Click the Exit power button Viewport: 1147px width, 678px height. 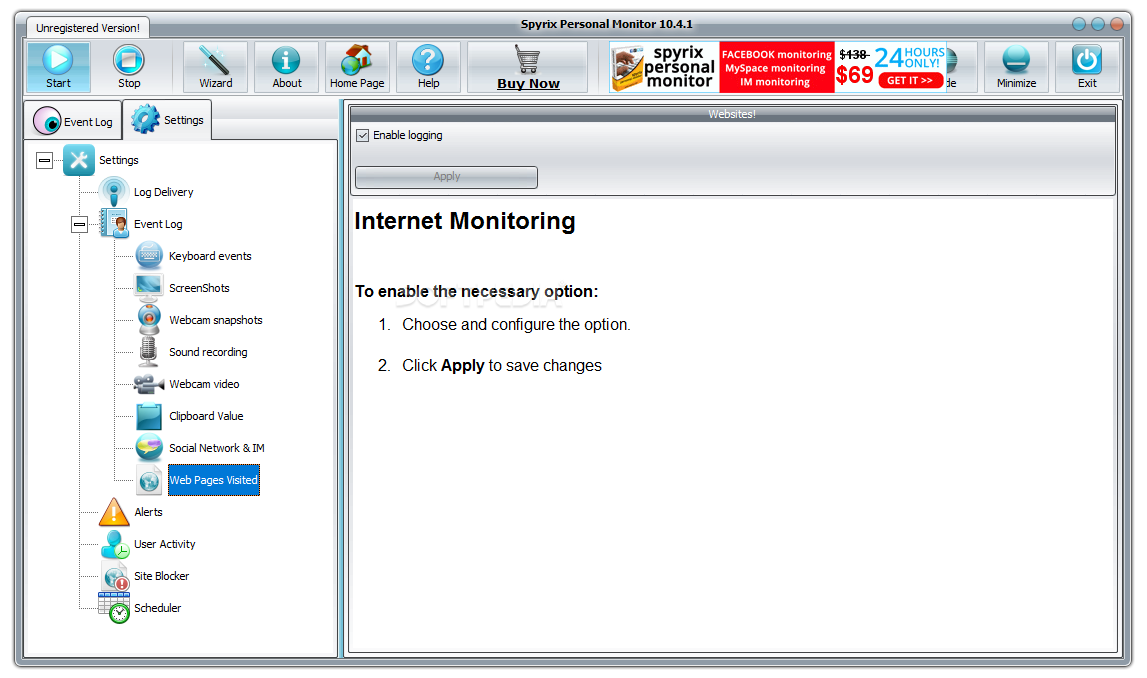1087,67
